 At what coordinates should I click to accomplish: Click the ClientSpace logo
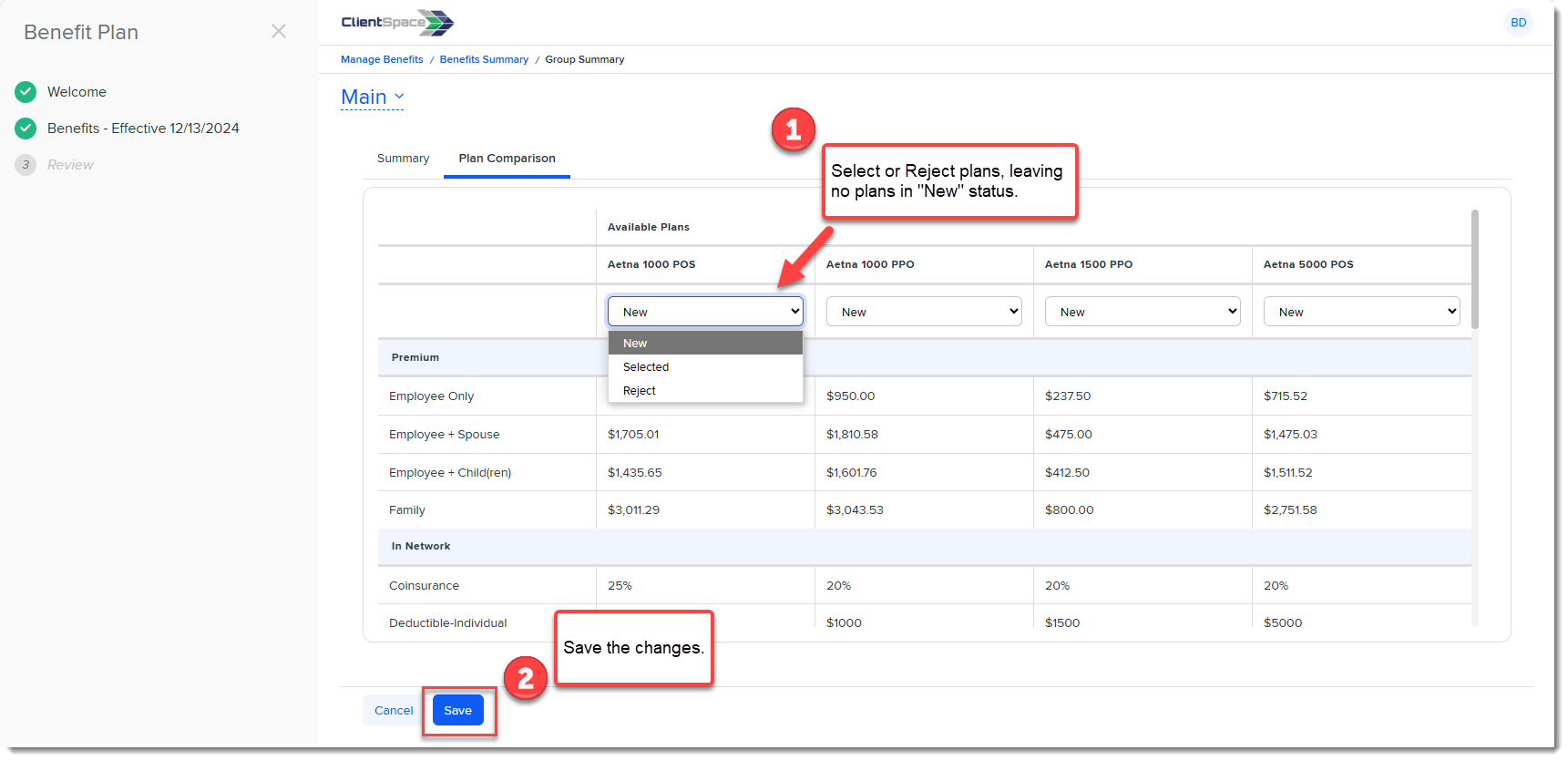pos(397,23)
